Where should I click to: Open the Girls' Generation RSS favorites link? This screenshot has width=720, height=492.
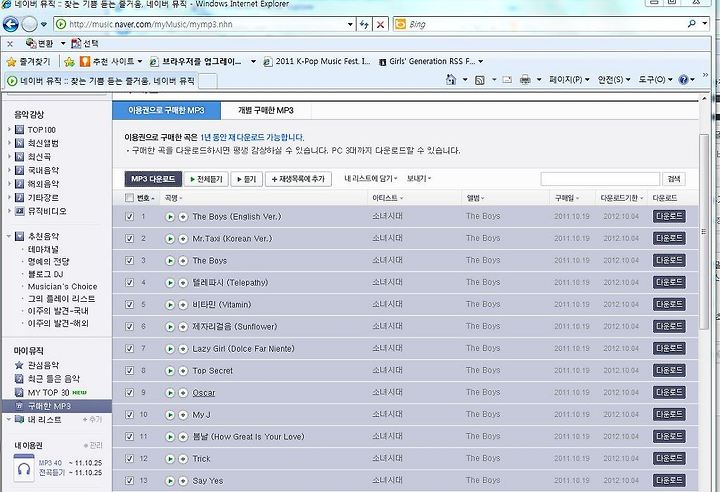[x=432, y=62]
